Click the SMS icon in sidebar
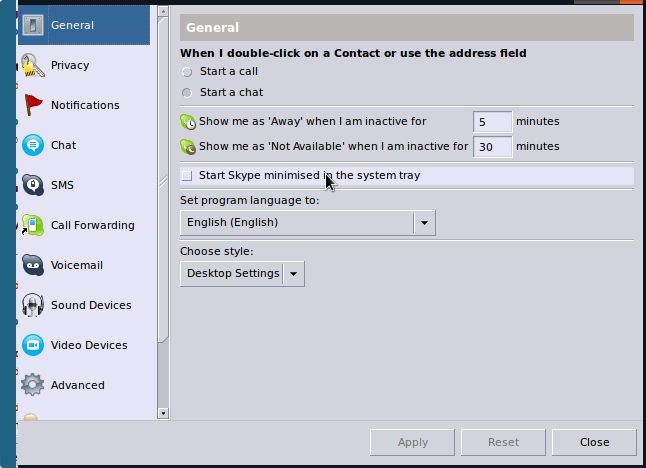The width and height of the screenshot is (646, 468). click(x=33, y=185)
